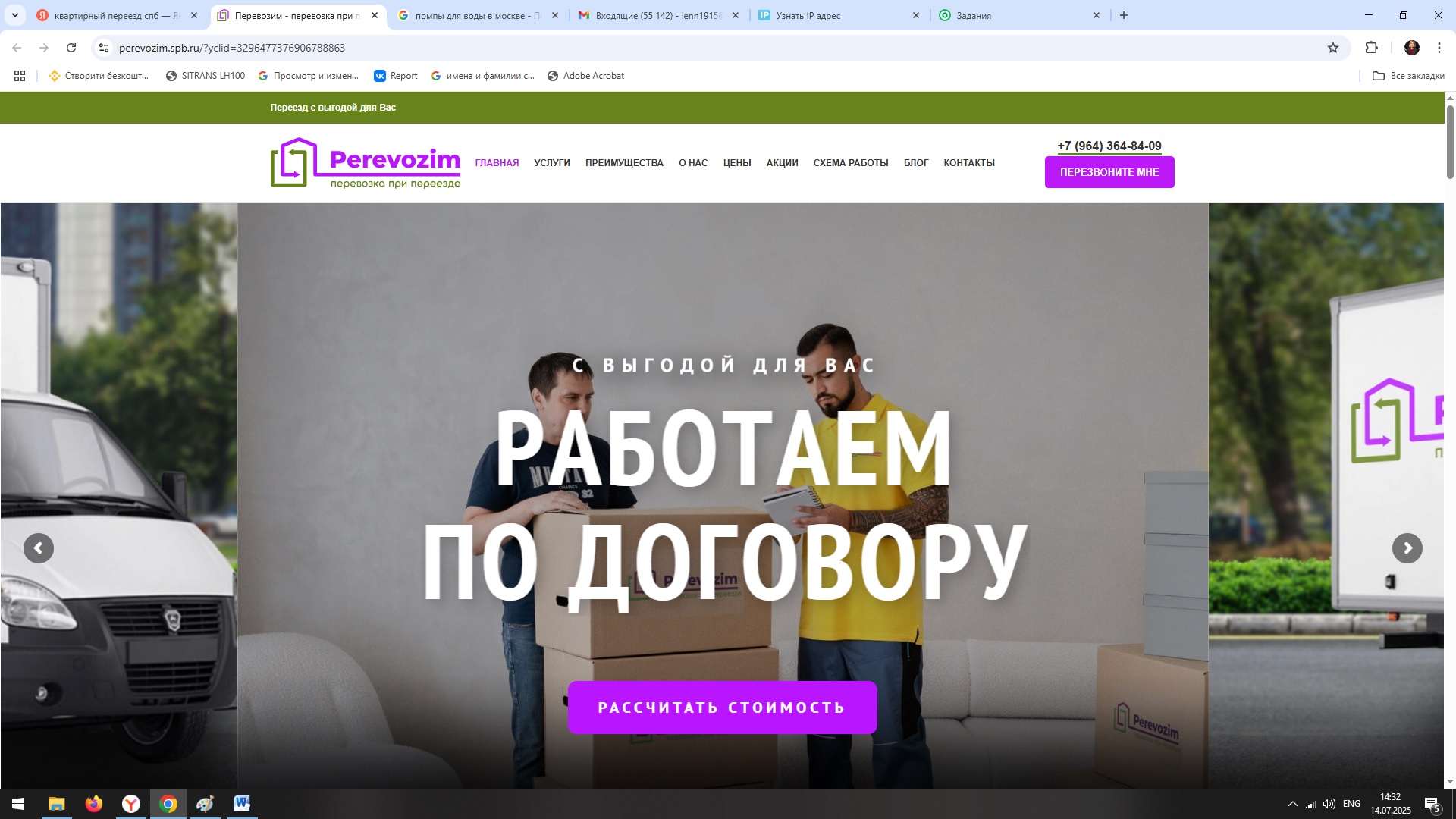
Task: Click РАССЧИТАТЬ СТОИМОСТЬ button
Action: coord(722,708)
